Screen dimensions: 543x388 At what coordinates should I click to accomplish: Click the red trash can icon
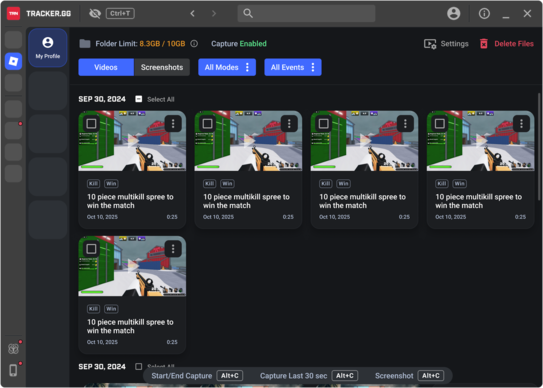[x=484, y=44]
